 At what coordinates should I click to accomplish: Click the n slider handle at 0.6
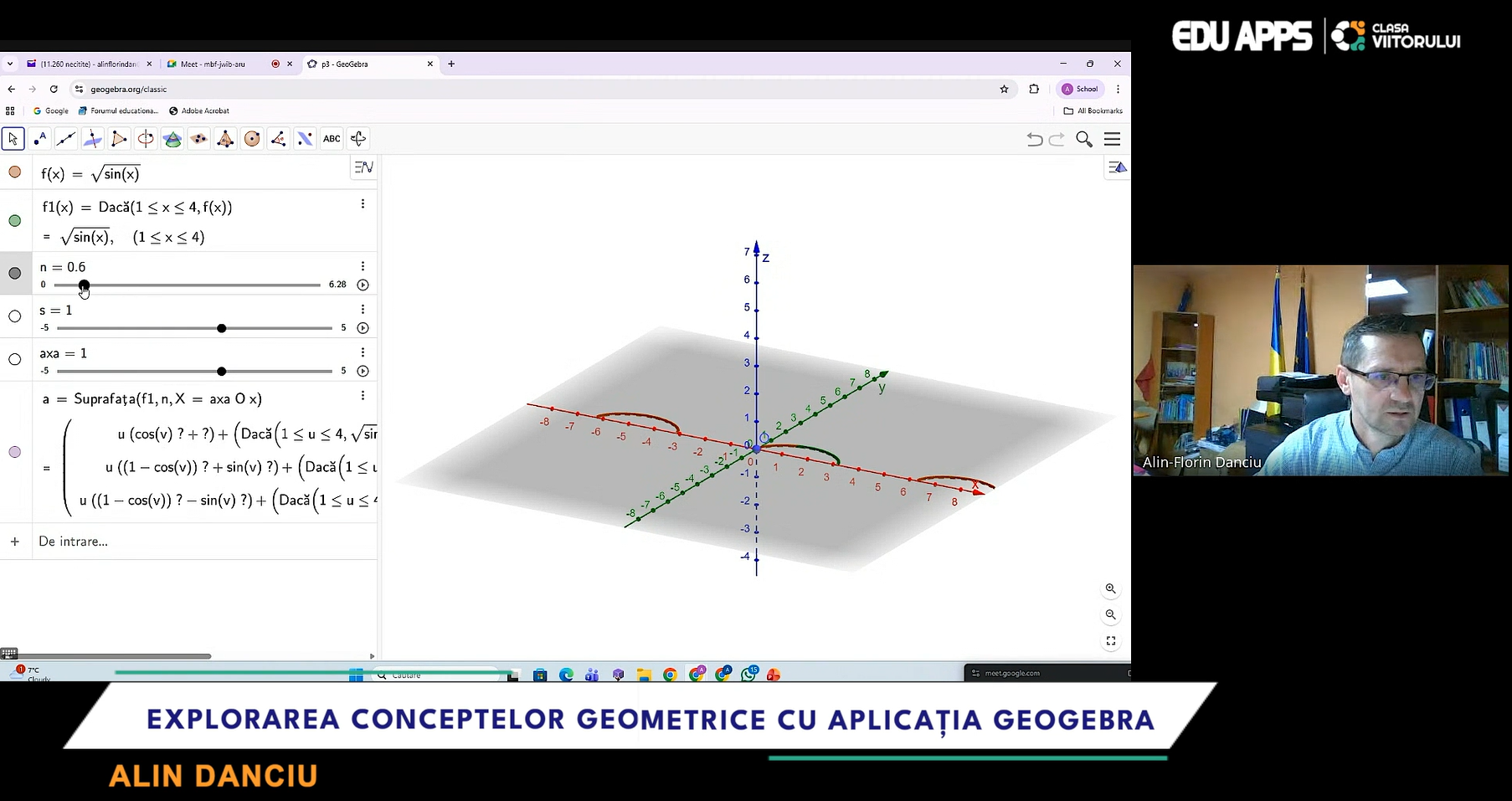(84, 285)
